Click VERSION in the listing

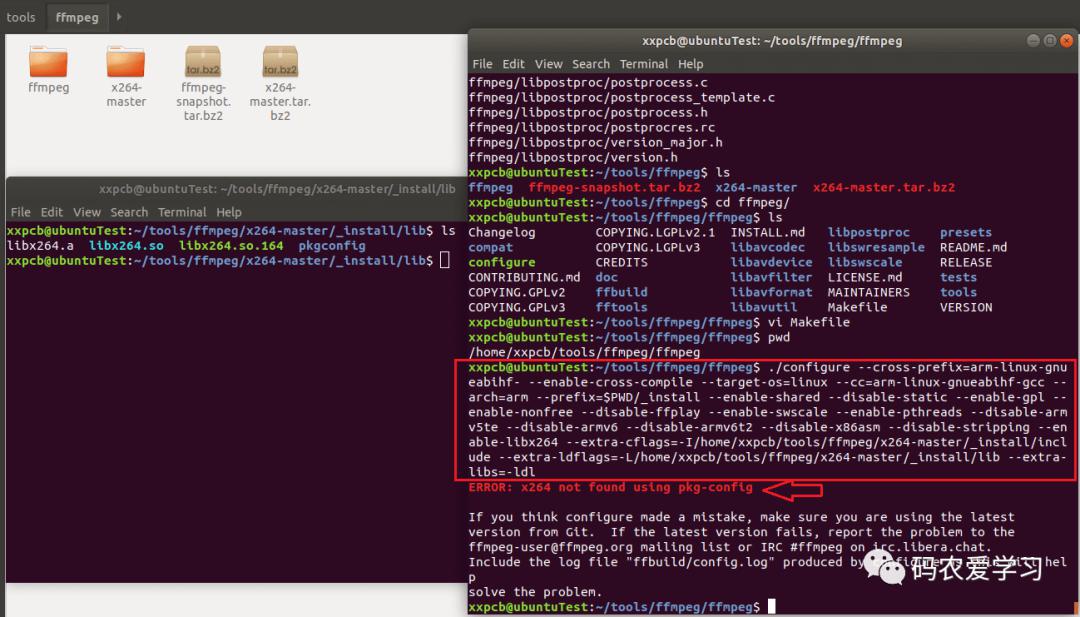point(966,307)
